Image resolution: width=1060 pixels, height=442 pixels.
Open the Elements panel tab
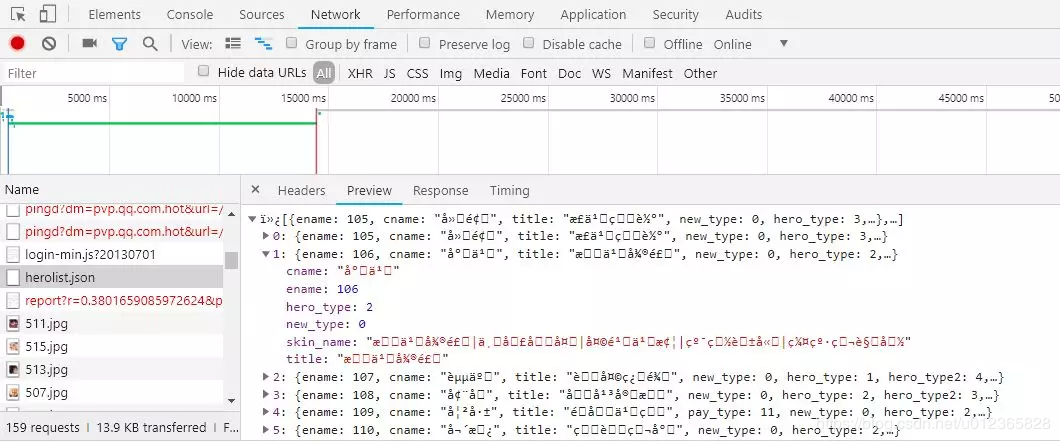coord(114,14)
